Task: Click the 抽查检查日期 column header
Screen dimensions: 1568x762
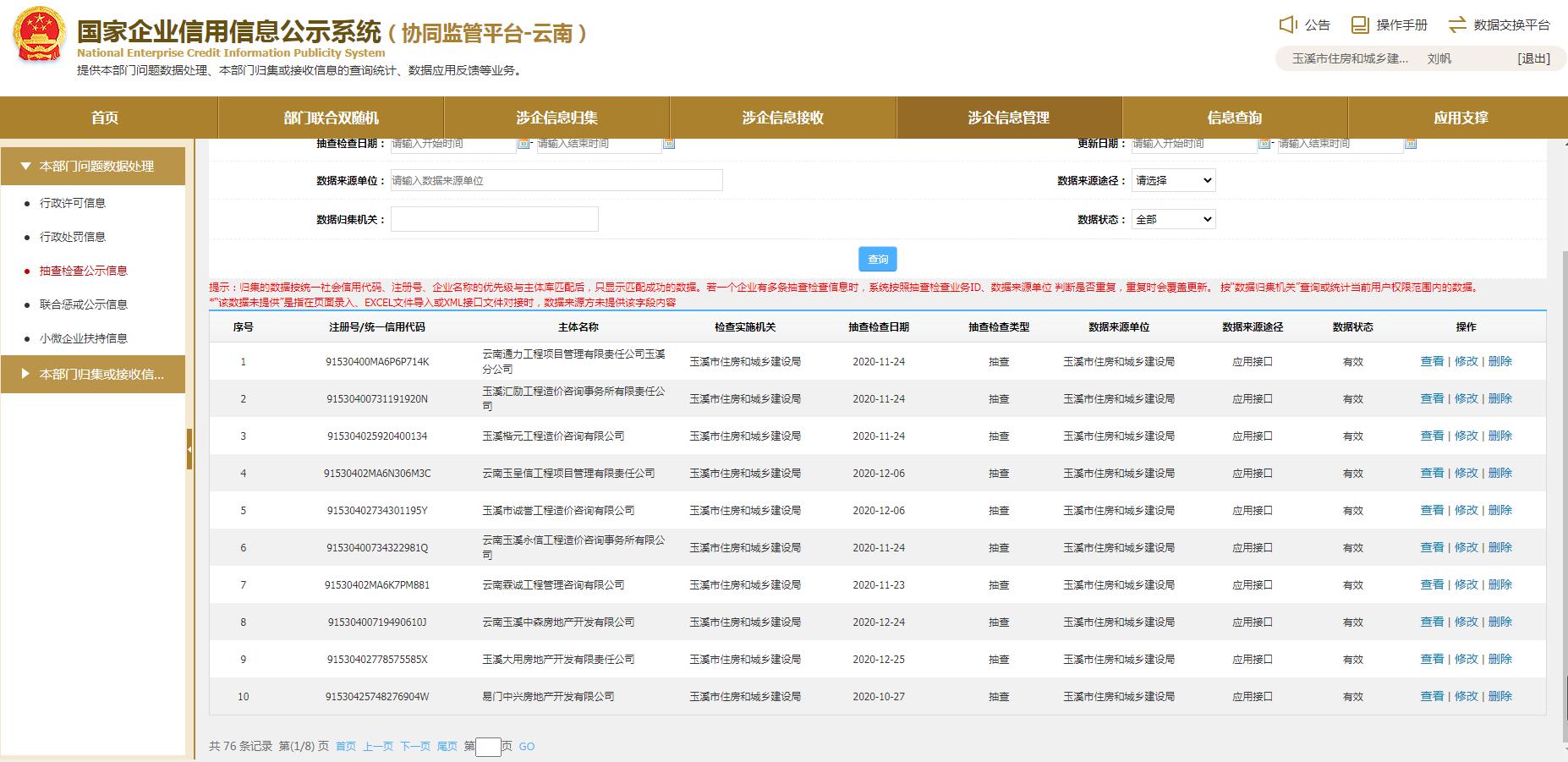Action: click(x=879, y=326)
